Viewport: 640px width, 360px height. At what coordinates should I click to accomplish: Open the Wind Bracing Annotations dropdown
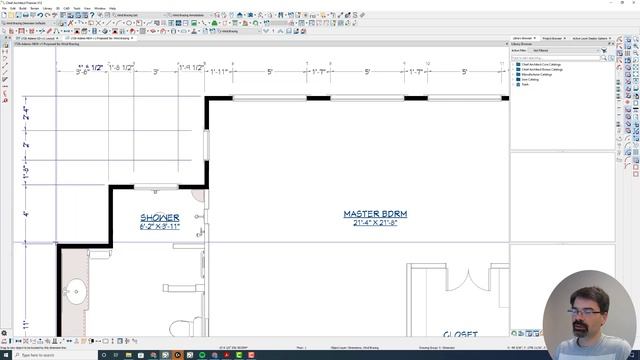point(190,15)
